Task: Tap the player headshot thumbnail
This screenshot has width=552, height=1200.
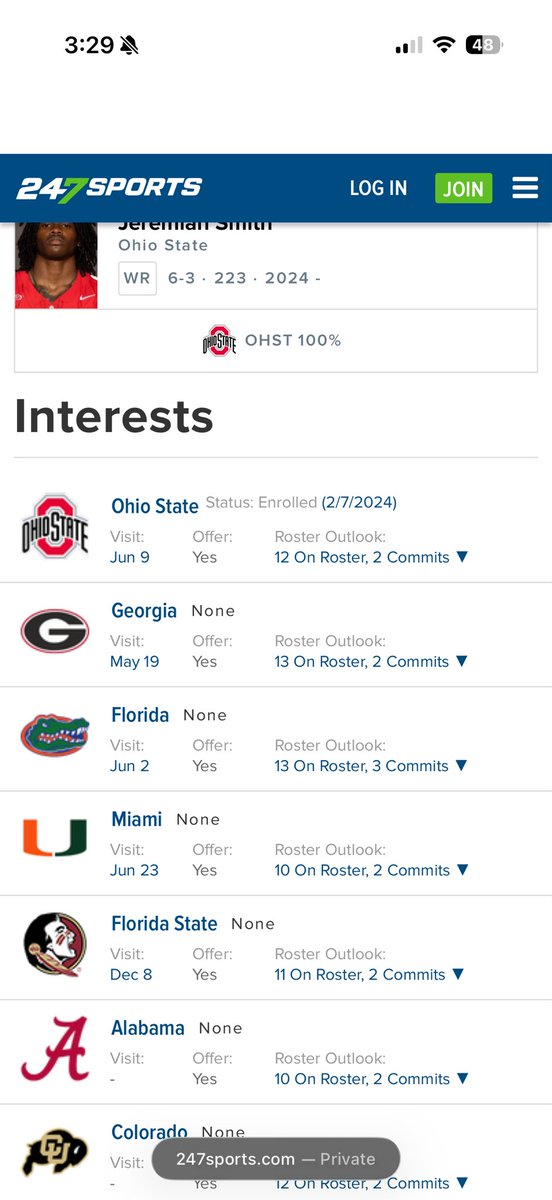Action: coord(56,265)
